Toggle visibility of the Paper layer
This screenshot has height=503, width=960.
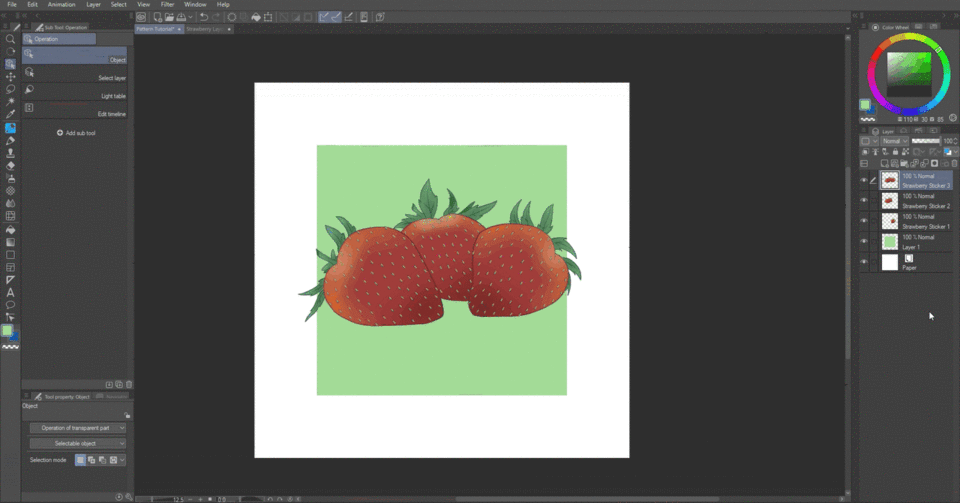pos(864,262)
